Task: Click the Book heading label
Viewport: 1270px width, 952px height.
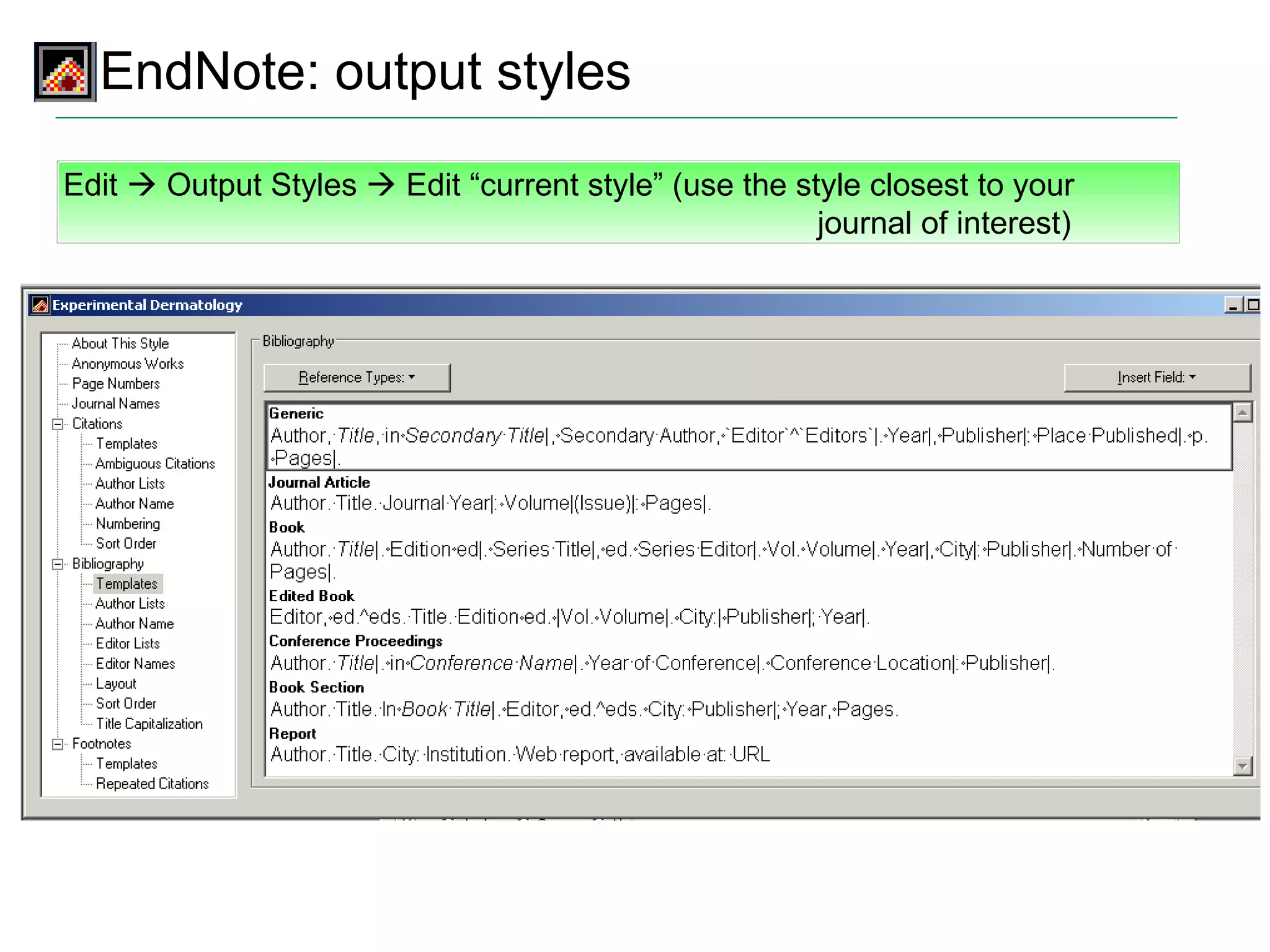Action: pos(286,527)
